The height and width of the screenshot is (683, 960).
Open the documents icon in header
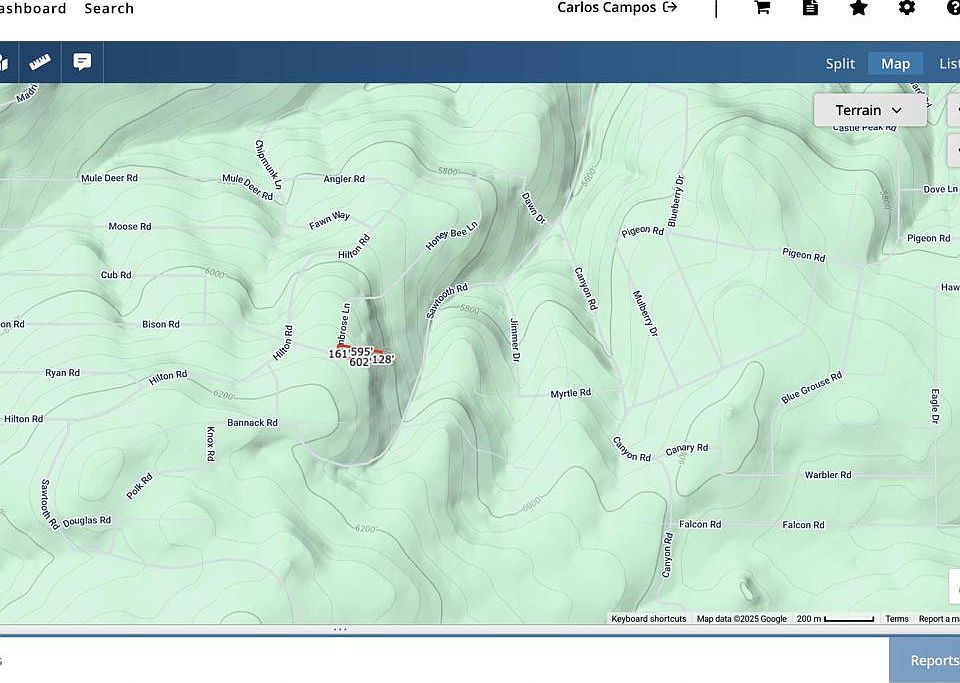pyautogui.click(x=810, y=8)
